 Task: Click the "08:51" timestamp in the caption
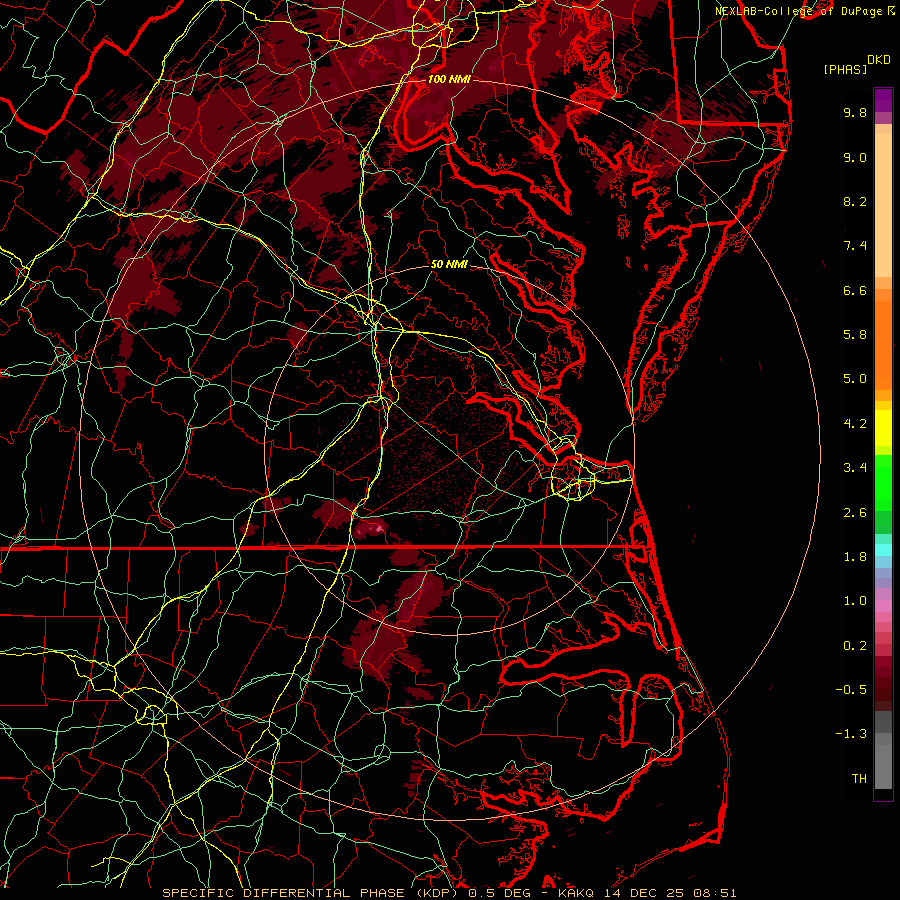(x=717, y=893)
